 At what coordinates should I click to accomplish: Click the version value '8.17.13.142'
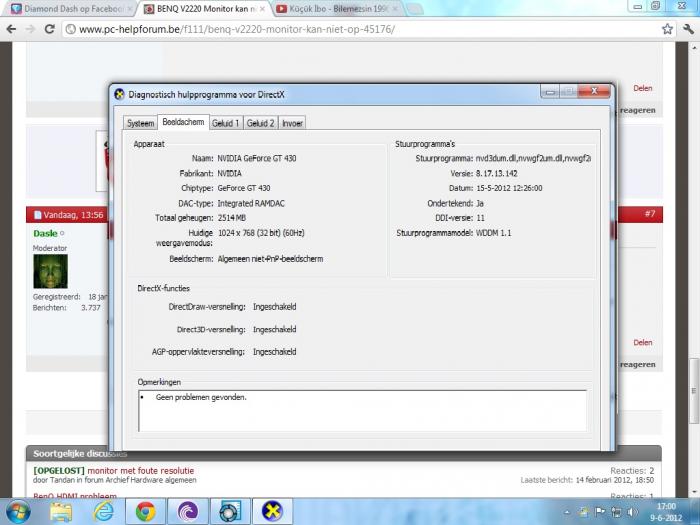(x=496, y=173)
